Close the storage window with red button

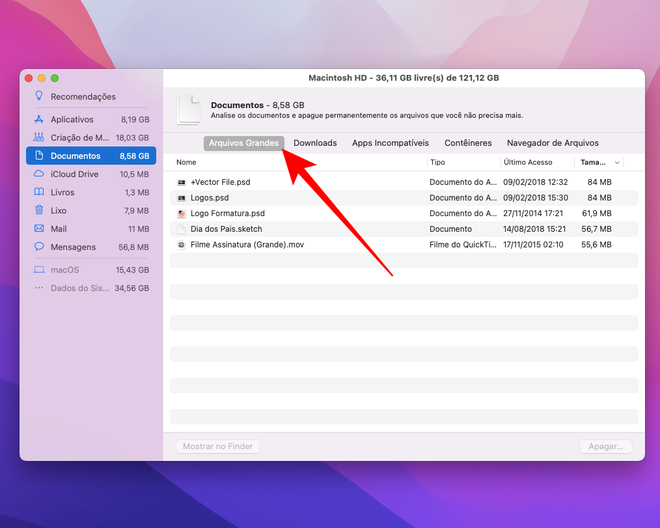pyautogui.click(x=29, y=78)
